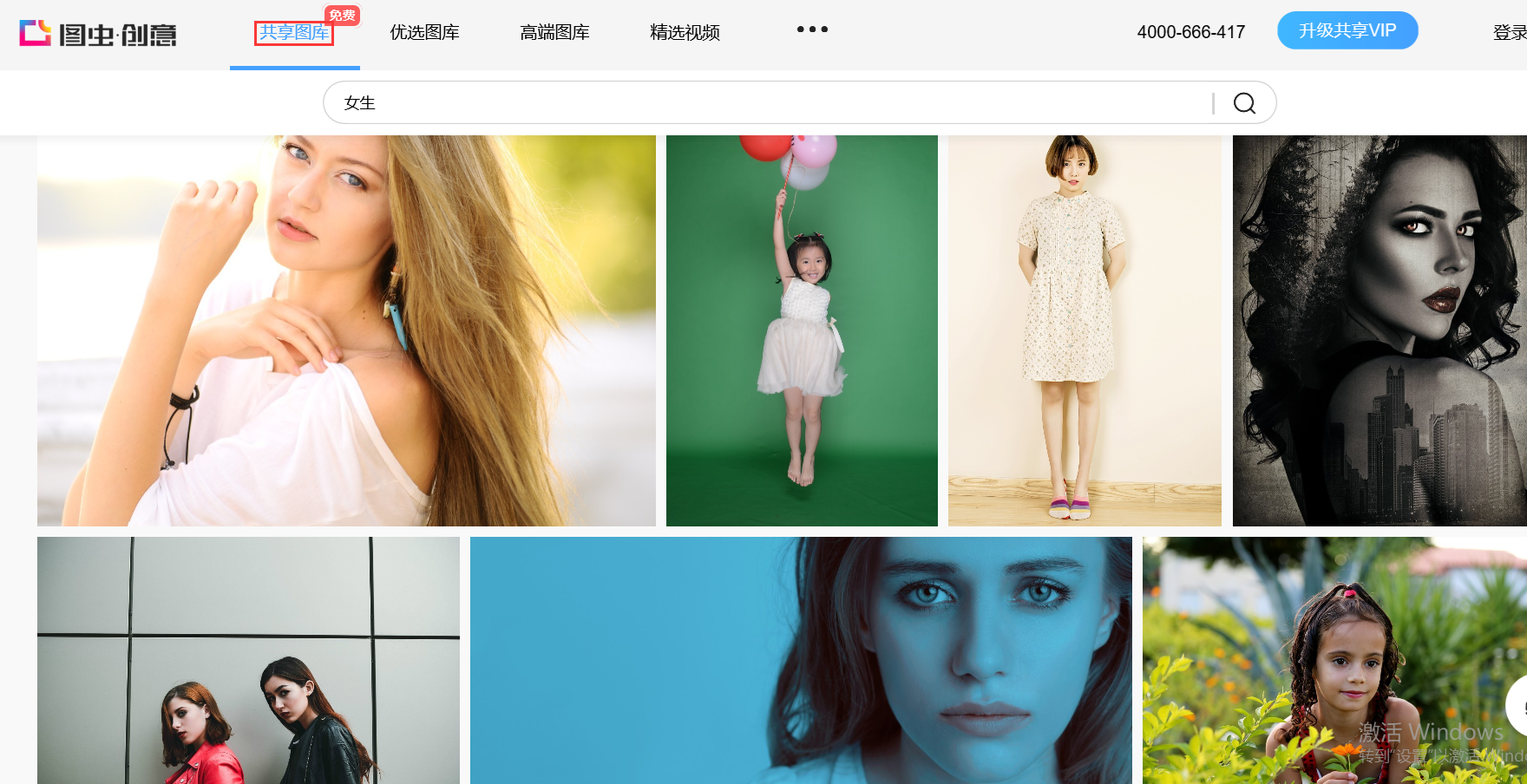This screenshot has width=1527, height=784.
Task: Click the 图虫创意 logo
Action: tap(98, 34)
